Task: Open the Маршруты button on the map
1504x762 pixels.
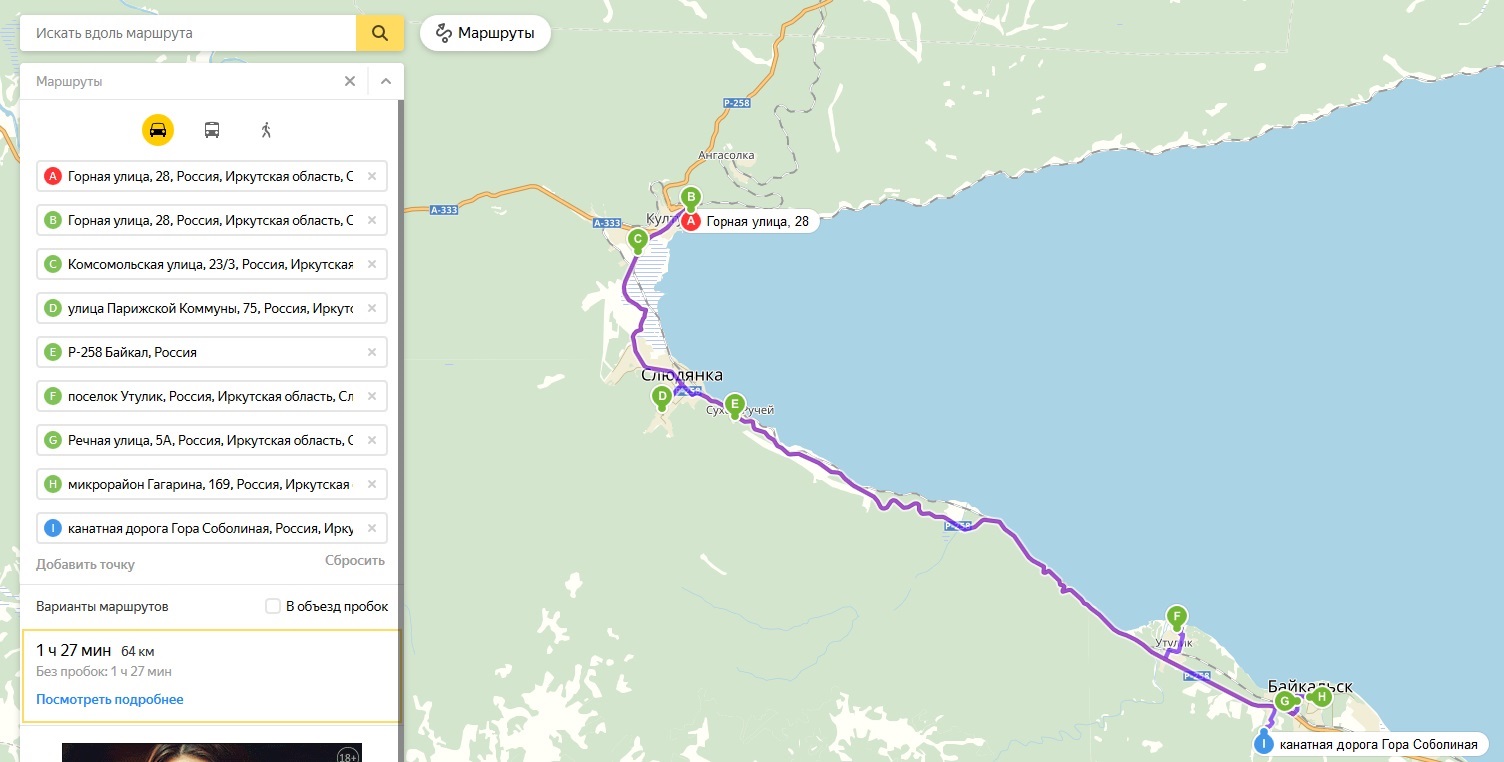Action: pos(485,33)
